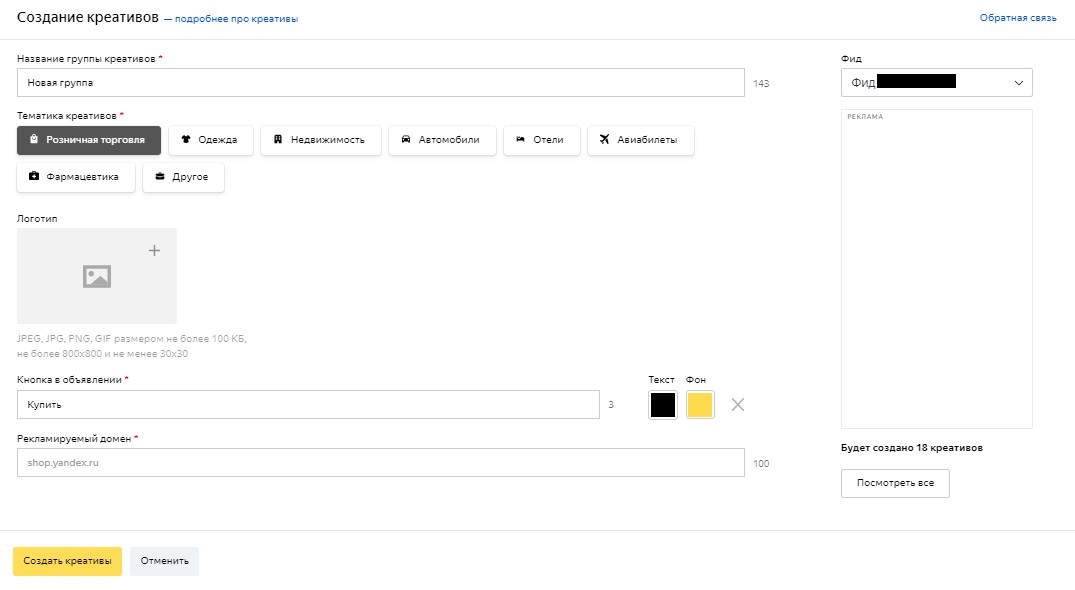Choose the Отели bed theme
This screenshot has width=1075, height=590.
(x=541, y=140)
